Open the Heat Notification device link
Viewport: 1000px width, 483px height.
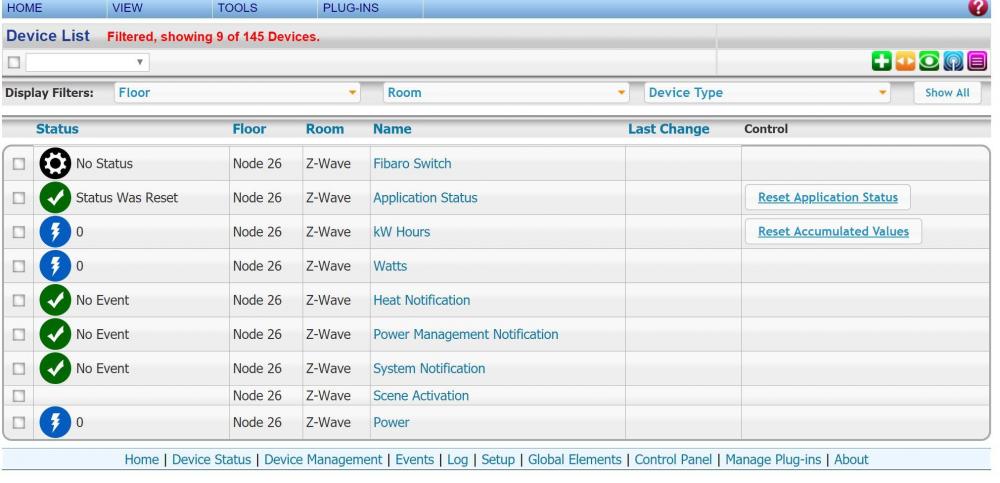(x=421, y=300)
